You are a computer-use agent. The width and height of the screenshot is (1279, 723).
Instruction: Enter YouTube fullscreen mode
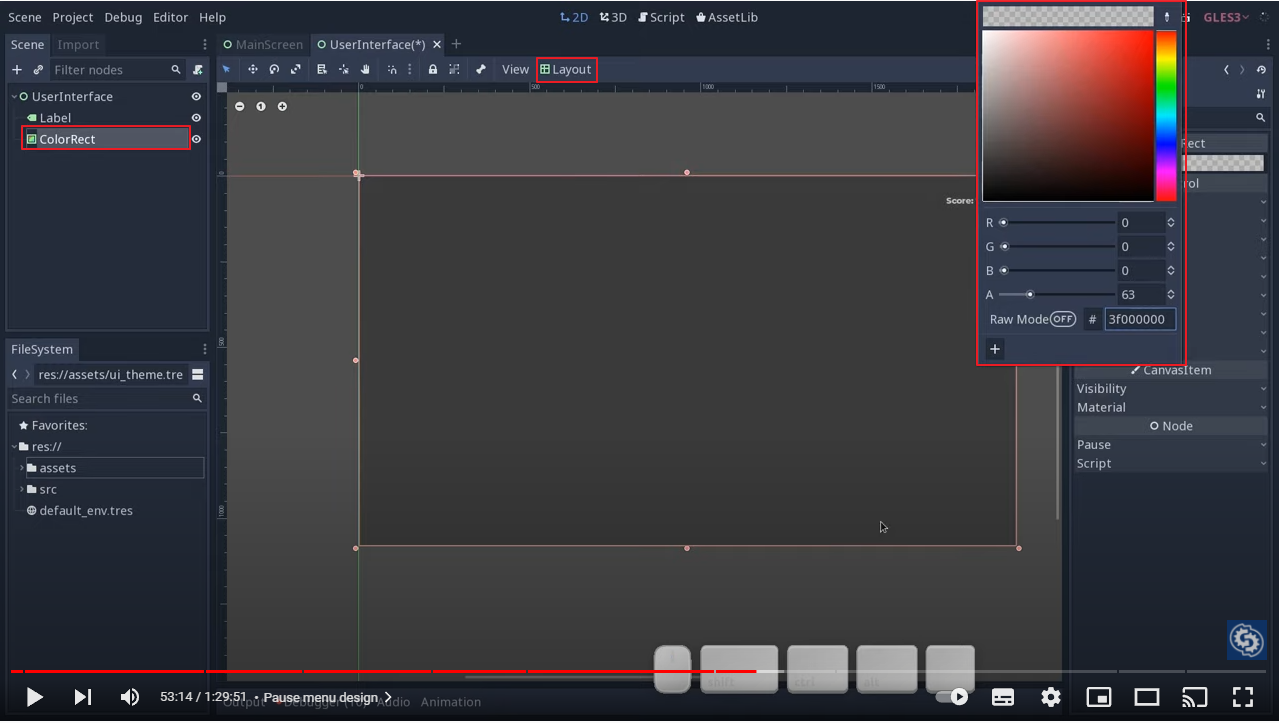point(1242,697)
